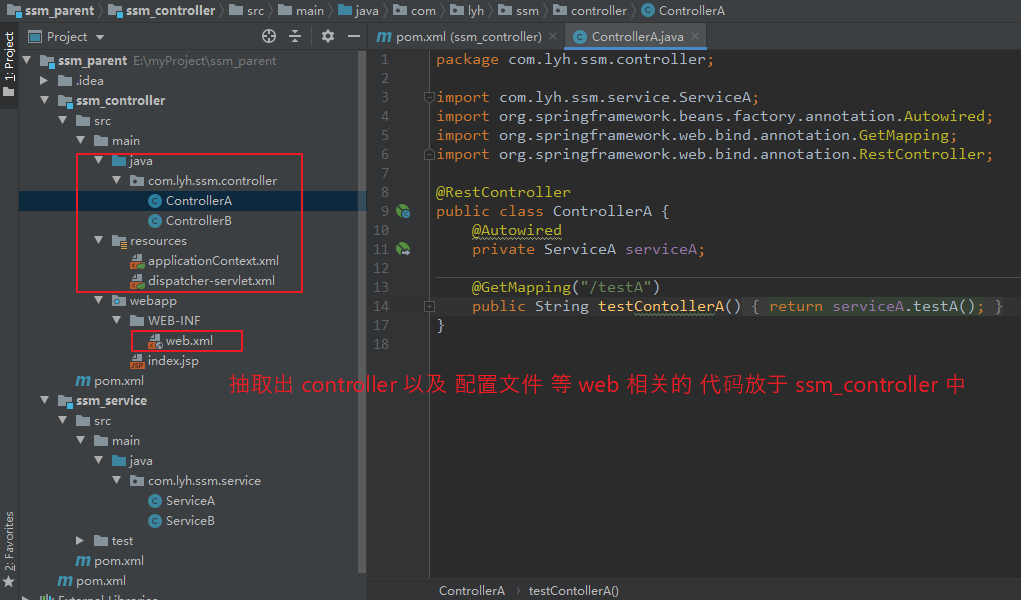The height and width of the screenshot is (600, 1021).
Task: Open root pom.xml of ssm_parent
Action: click(100, 580)
